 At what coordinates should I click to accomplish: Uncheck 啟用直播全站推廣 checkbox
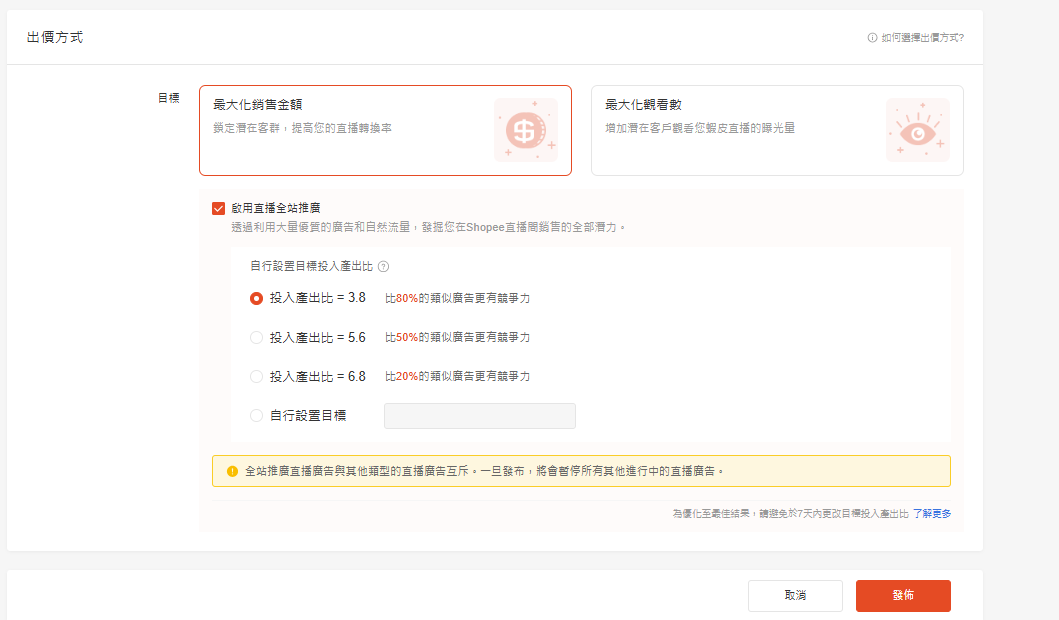tap(218, 209)
